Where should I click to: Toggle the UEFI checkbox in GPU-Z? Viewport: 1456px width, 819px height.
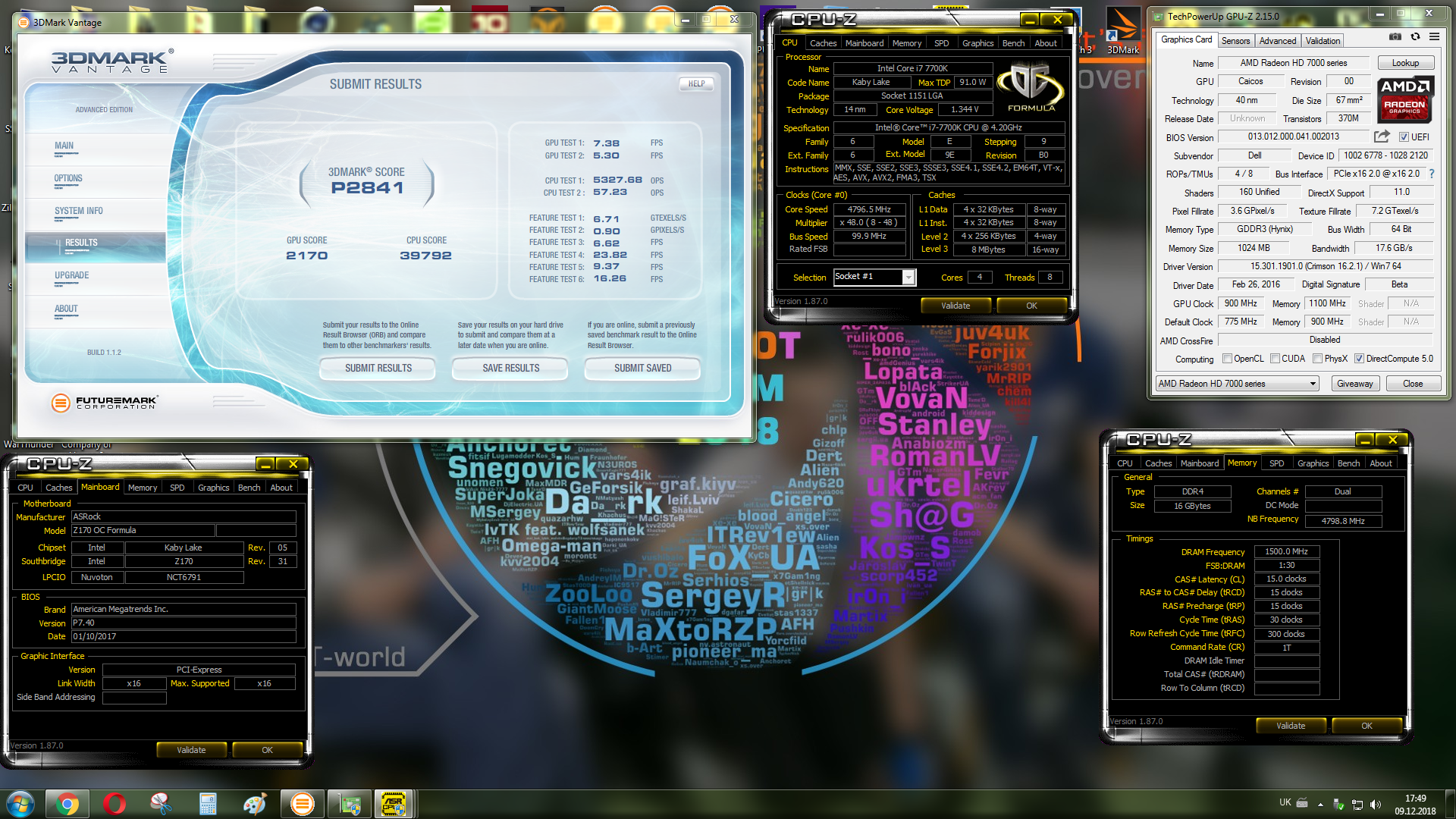click(x=1404, y=137)
